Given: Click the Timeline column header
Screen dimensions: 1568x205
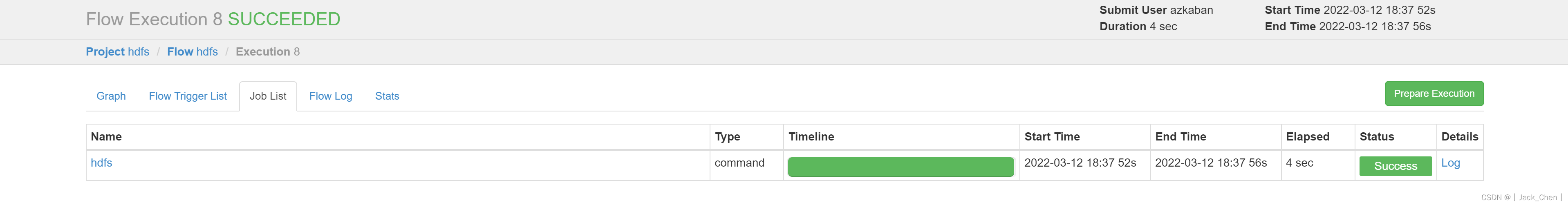Looking at the screenshot, I should [x=811, y=137].
